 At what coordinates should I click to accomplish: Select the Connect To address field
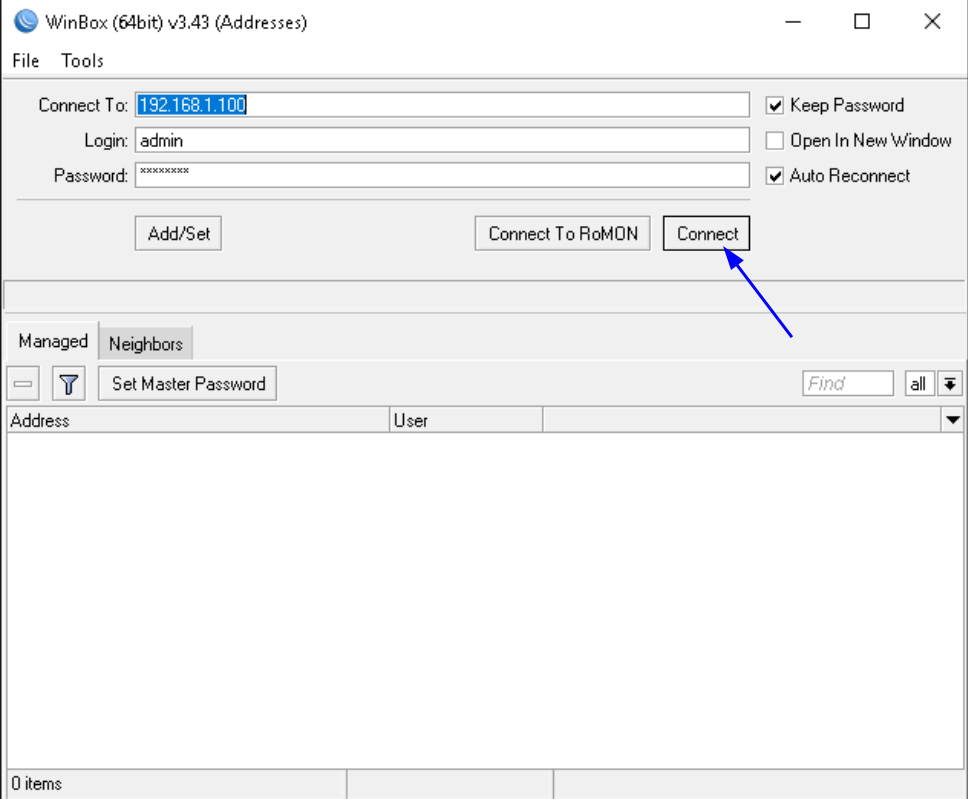(x=440, y=104)
